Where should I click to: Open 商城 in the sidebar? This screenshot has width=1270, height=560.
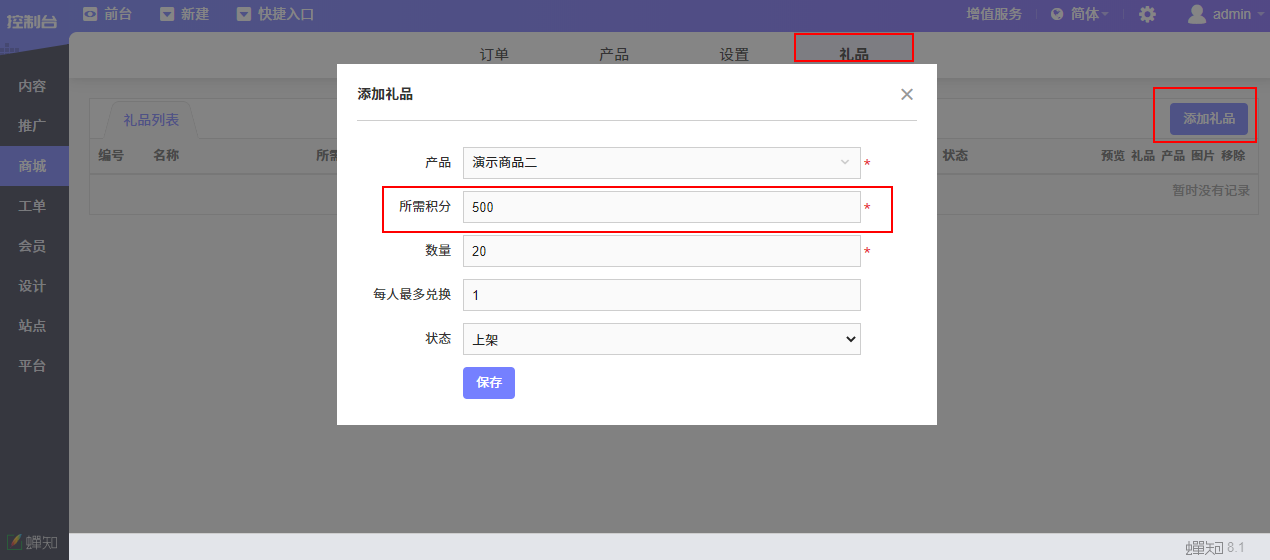pyautogui.click(x=34, y=166)
